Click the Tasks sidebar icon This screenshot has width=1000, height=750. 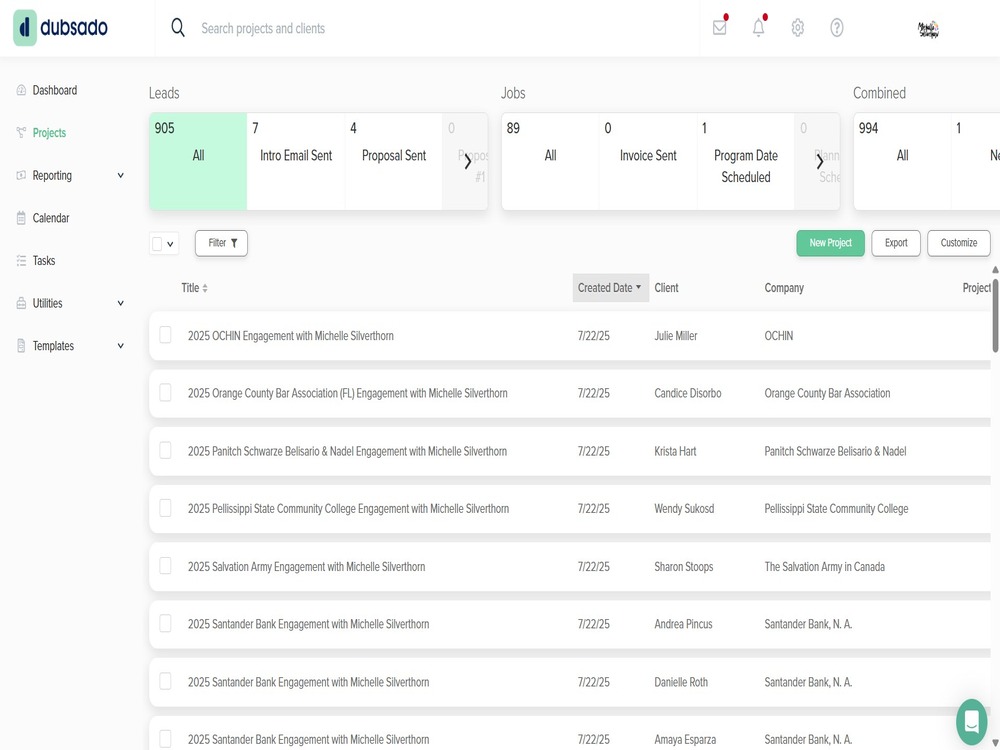(x=21, y=261)
